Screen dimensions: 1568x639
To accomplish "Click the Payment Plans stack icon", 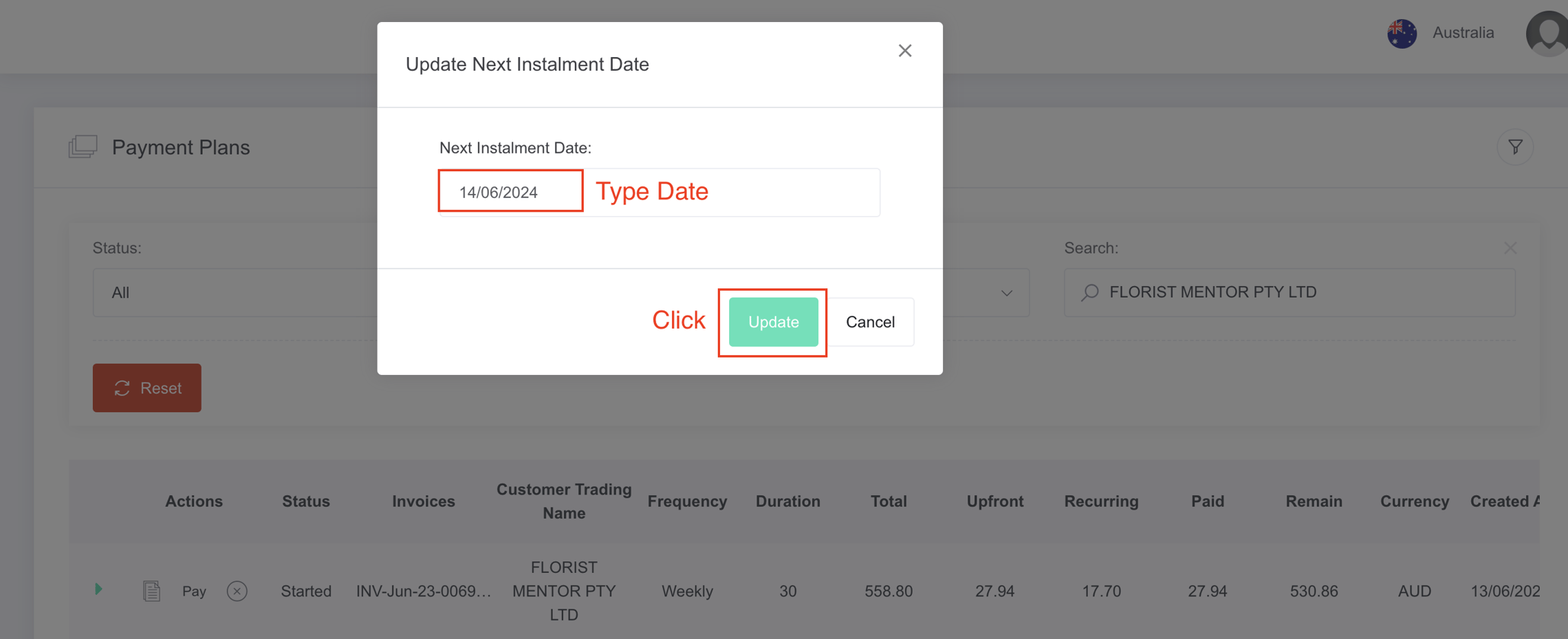I will point(83,146).
